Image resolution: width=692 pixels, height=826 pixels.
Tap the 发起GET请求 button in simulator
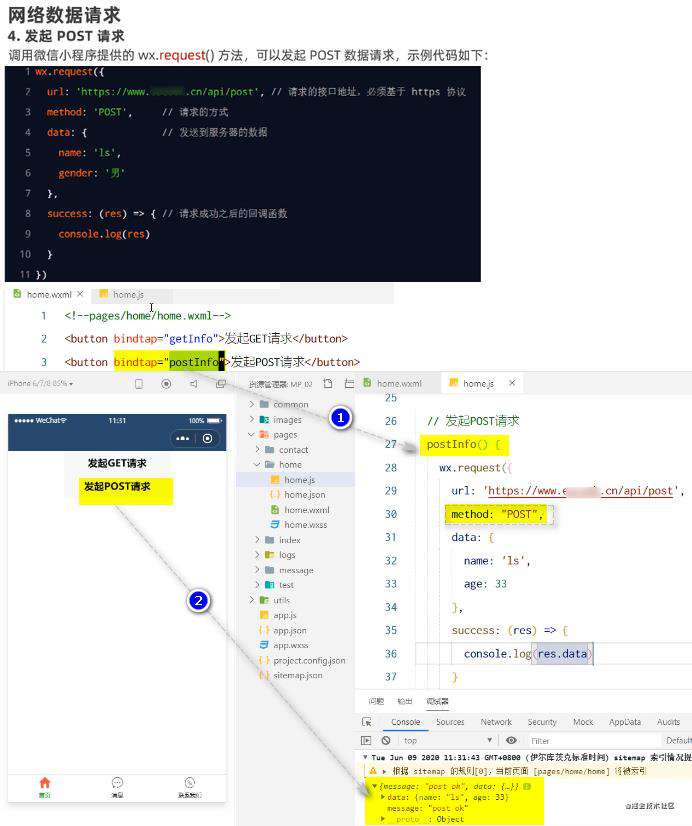[x=117, y=463]
